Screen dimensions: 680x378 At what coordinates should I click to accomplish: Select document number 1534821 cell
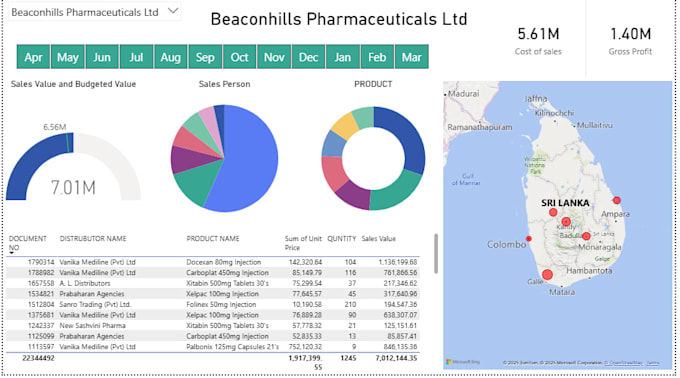click(x=41, y=294)
